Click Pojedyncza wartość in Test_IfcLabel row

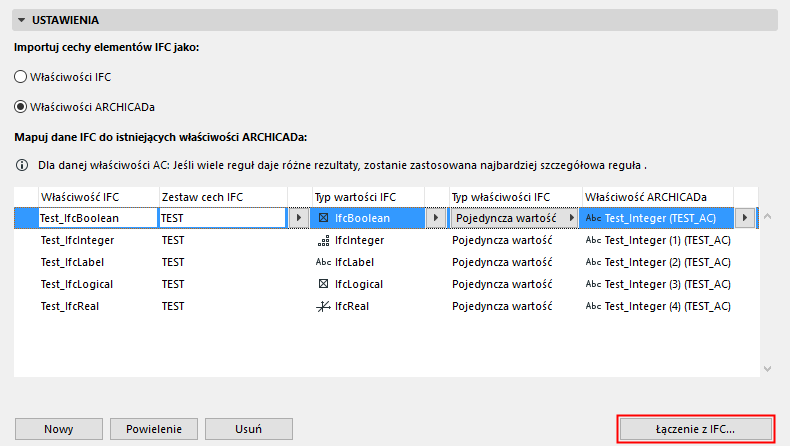click(x=502, y=262)
